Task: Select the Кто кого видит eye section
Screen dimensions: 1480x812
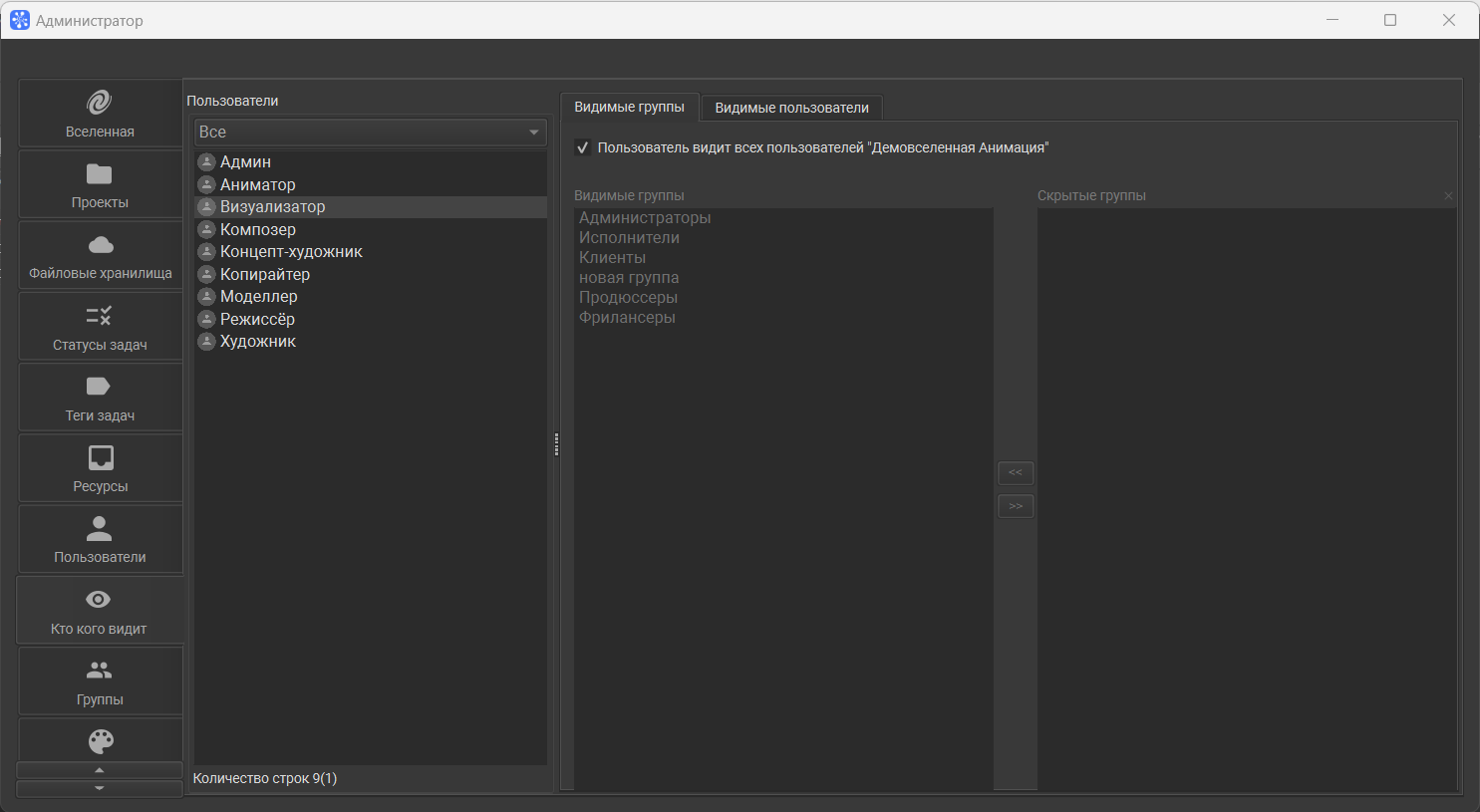Action: pyautogui.click(x=100, y=610)
